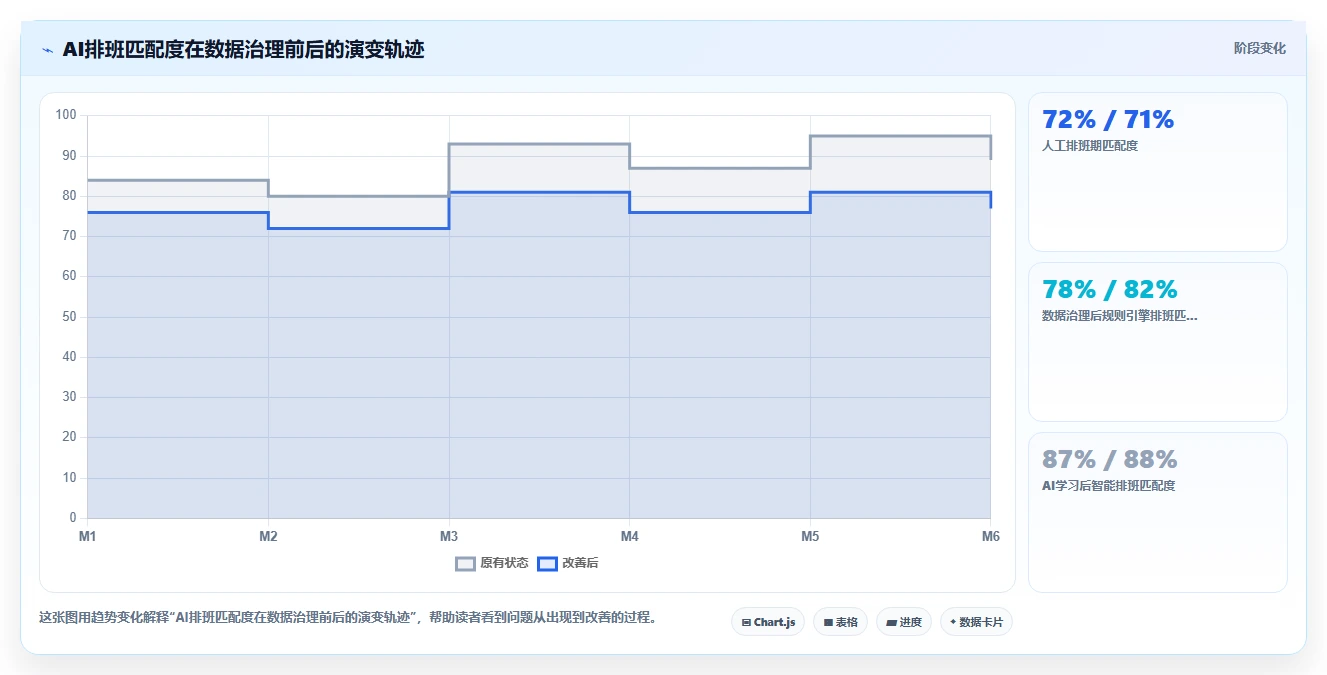The width and height of the screenshot is (1327, 675).
Task: Click the icon inside the 进度 tag
Action: [891, 622]
